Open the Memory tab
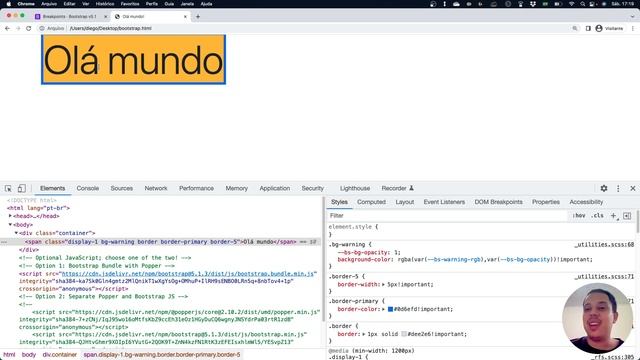Image resolution: width=640 pixels, height=360 pixels. click(237, 189)
